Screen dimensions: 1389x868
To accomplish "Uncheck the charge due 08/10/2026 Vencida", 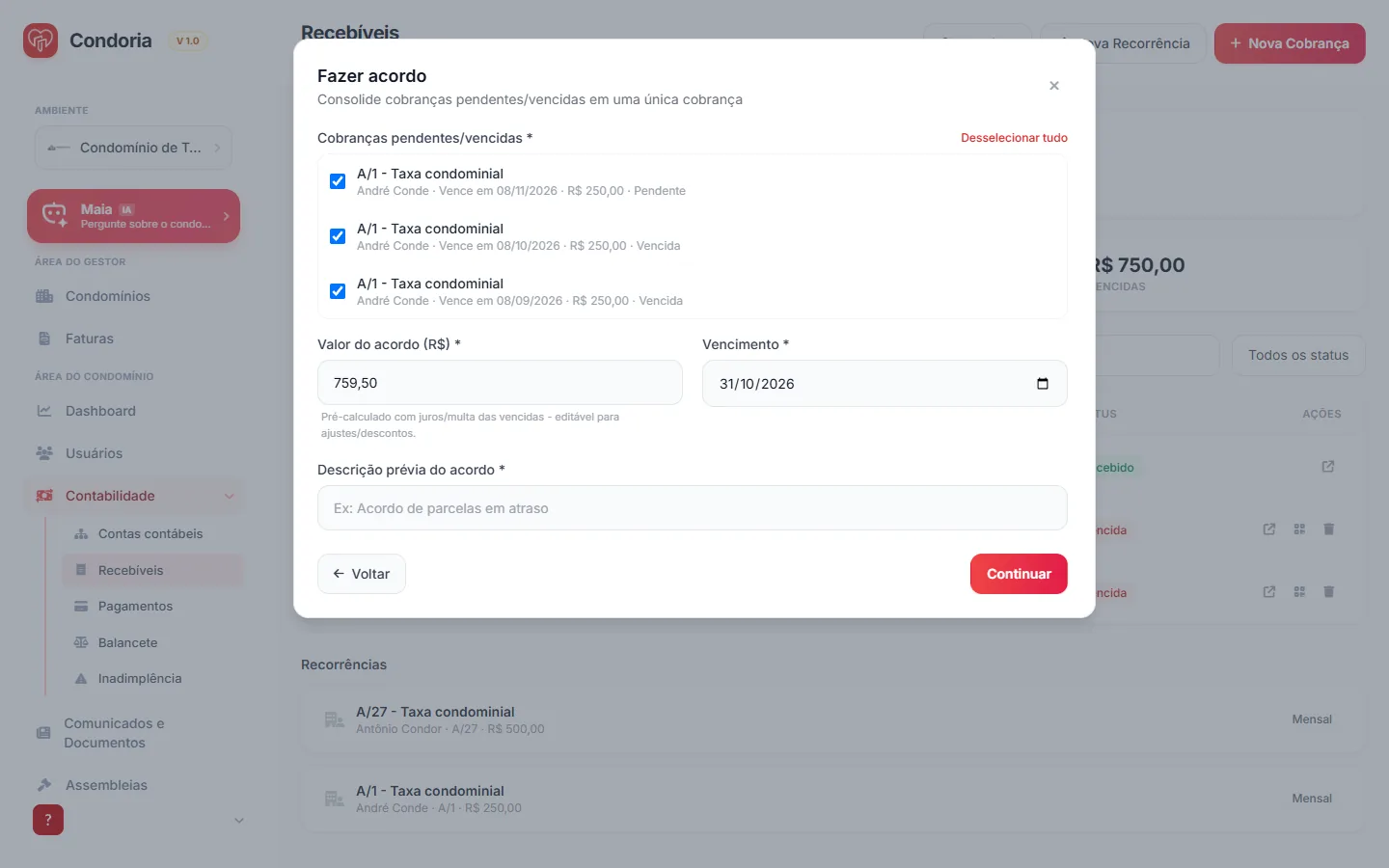I will tap(338, 236).
